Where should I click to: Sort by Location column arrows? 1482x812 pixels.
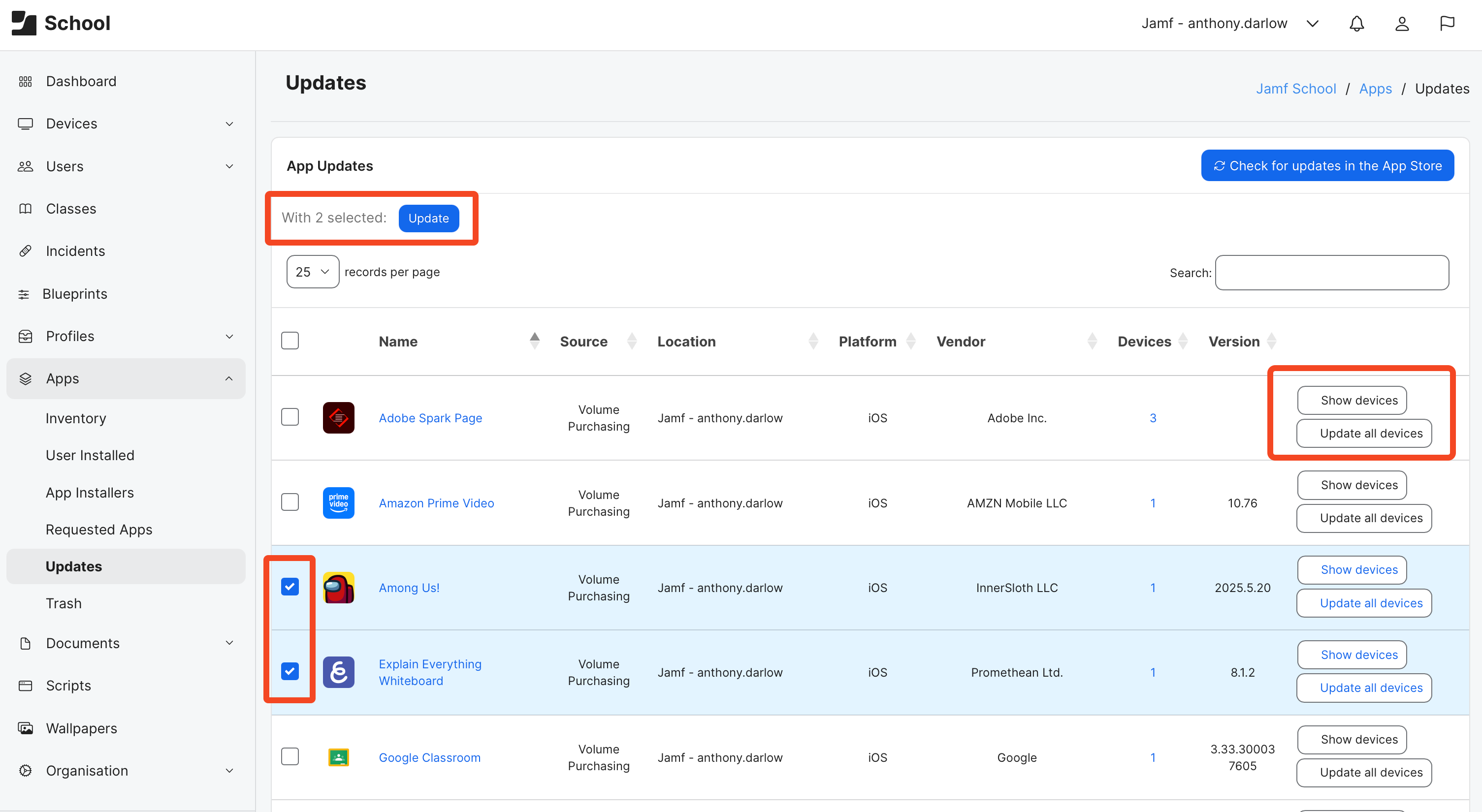point(813,341)
